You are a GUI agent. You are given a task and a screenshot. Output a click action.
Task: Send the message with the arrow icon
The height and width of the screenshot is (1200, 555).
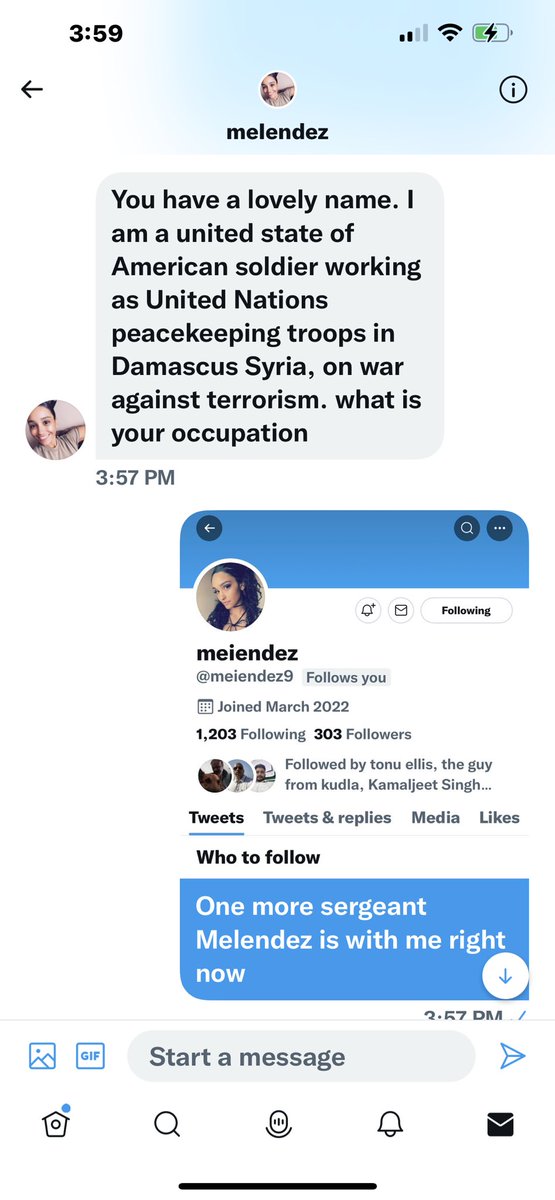tap(512, 1056)
